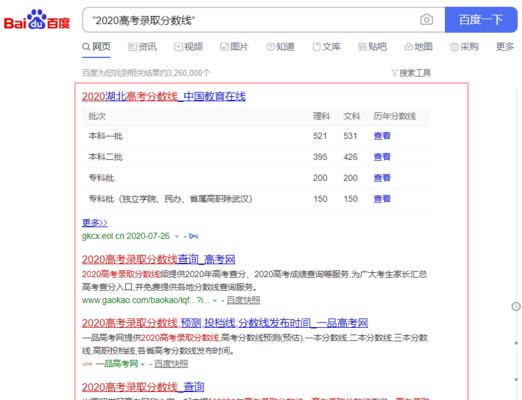Select the 本科二批 row label
Image resolution: width=522 pixels, height=400 pixels.
[106, 157]
